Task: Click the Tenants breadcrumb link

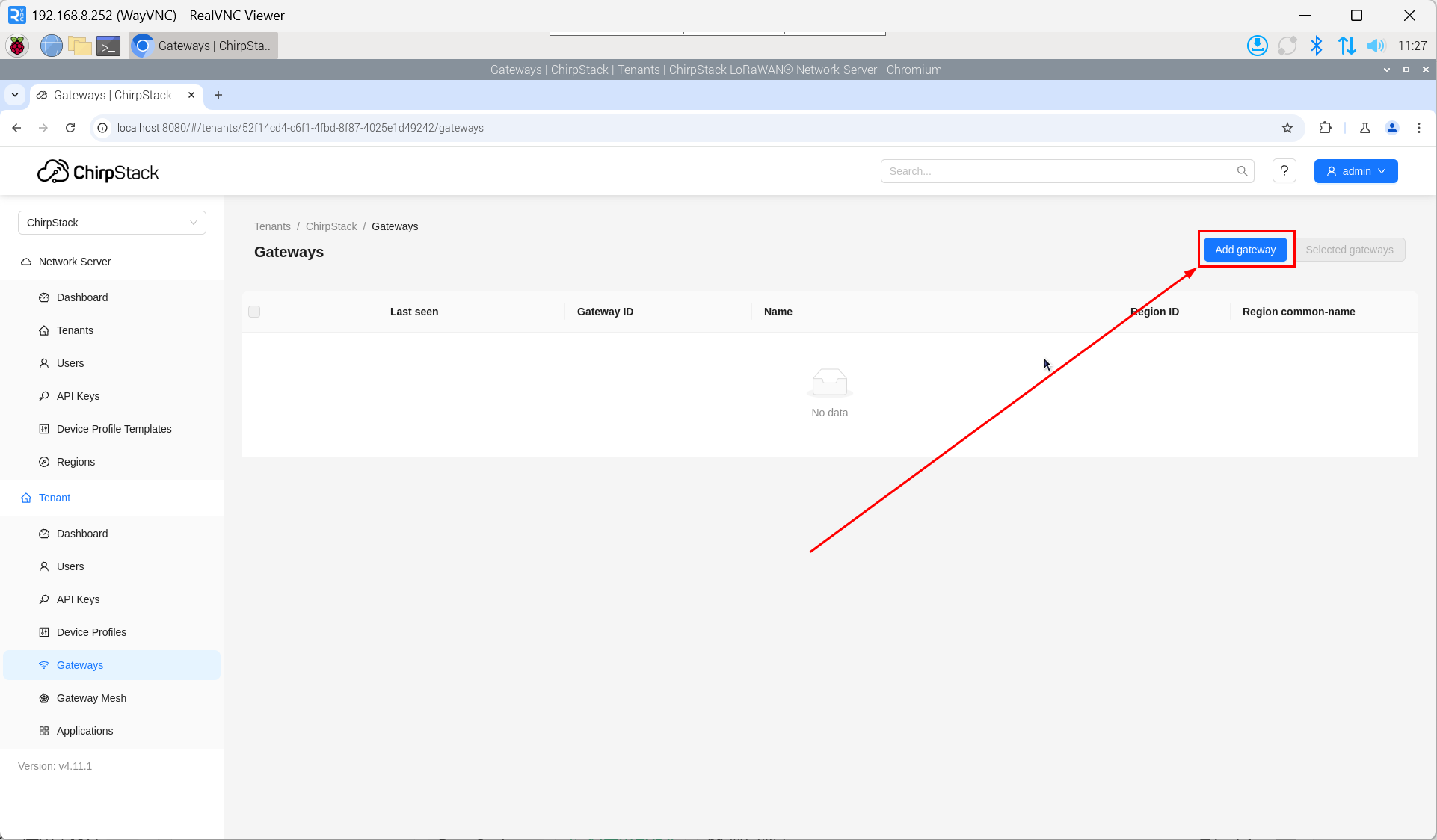Action: tap(272, 226)
